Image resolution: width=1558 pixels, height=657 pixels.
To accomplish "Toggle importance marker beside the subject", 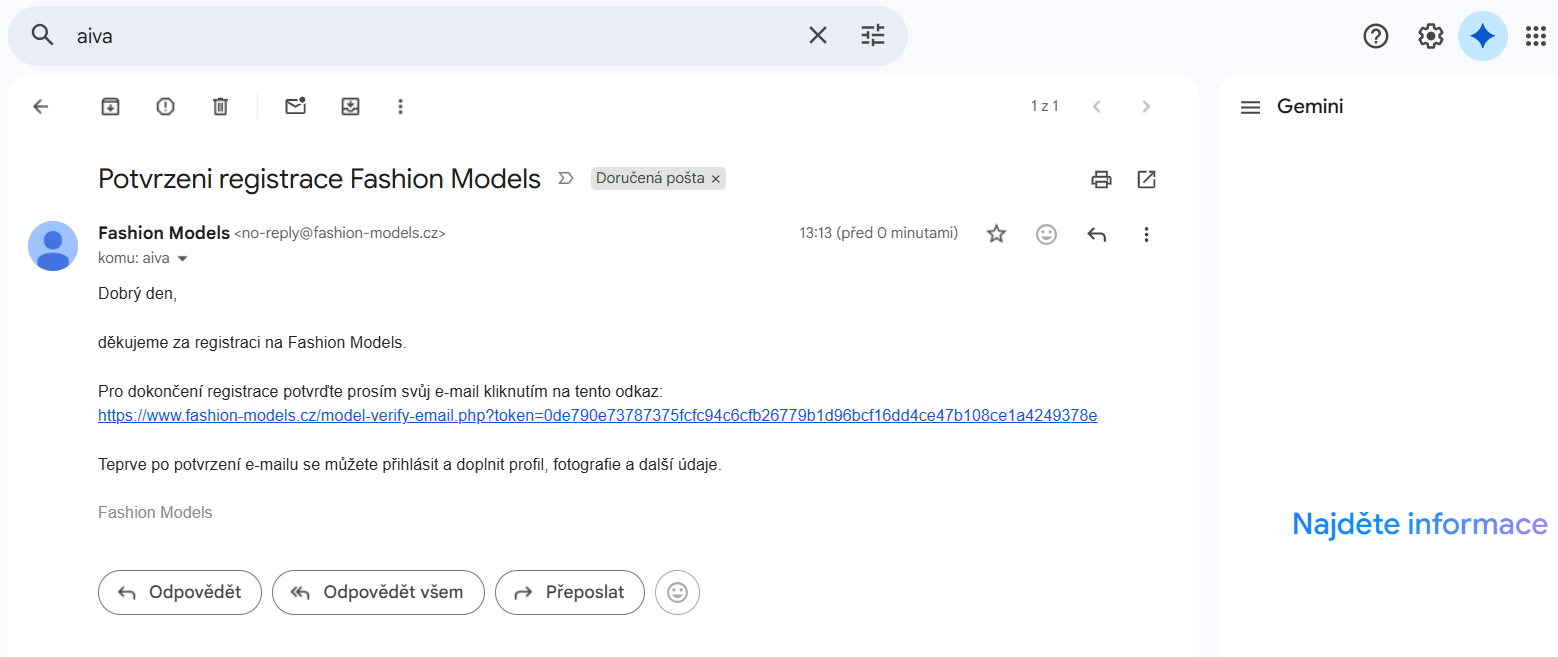I will pos(565,179).
